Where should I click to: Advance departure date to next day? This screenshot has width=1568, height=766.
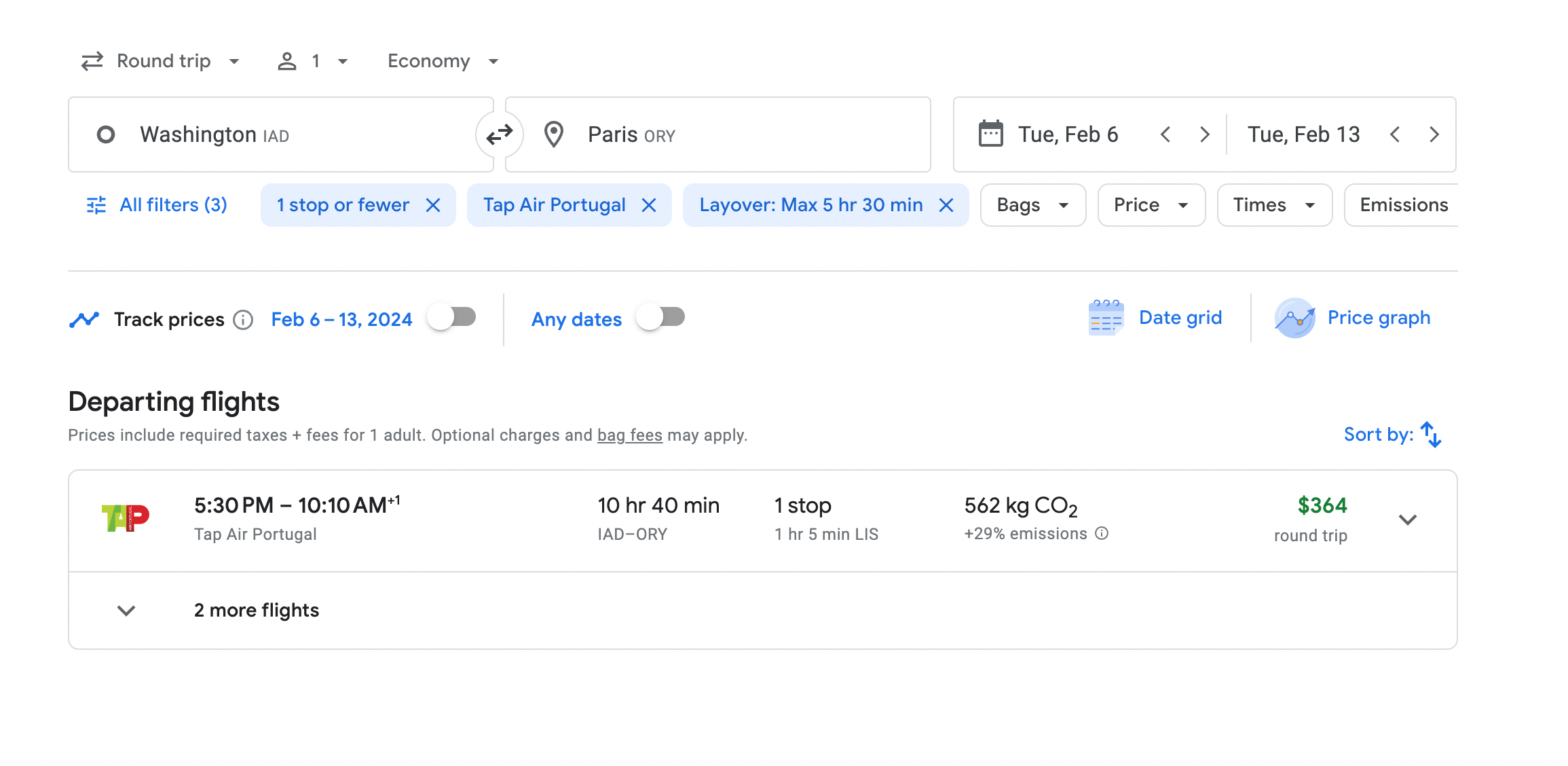click(x=1205, y=134)
